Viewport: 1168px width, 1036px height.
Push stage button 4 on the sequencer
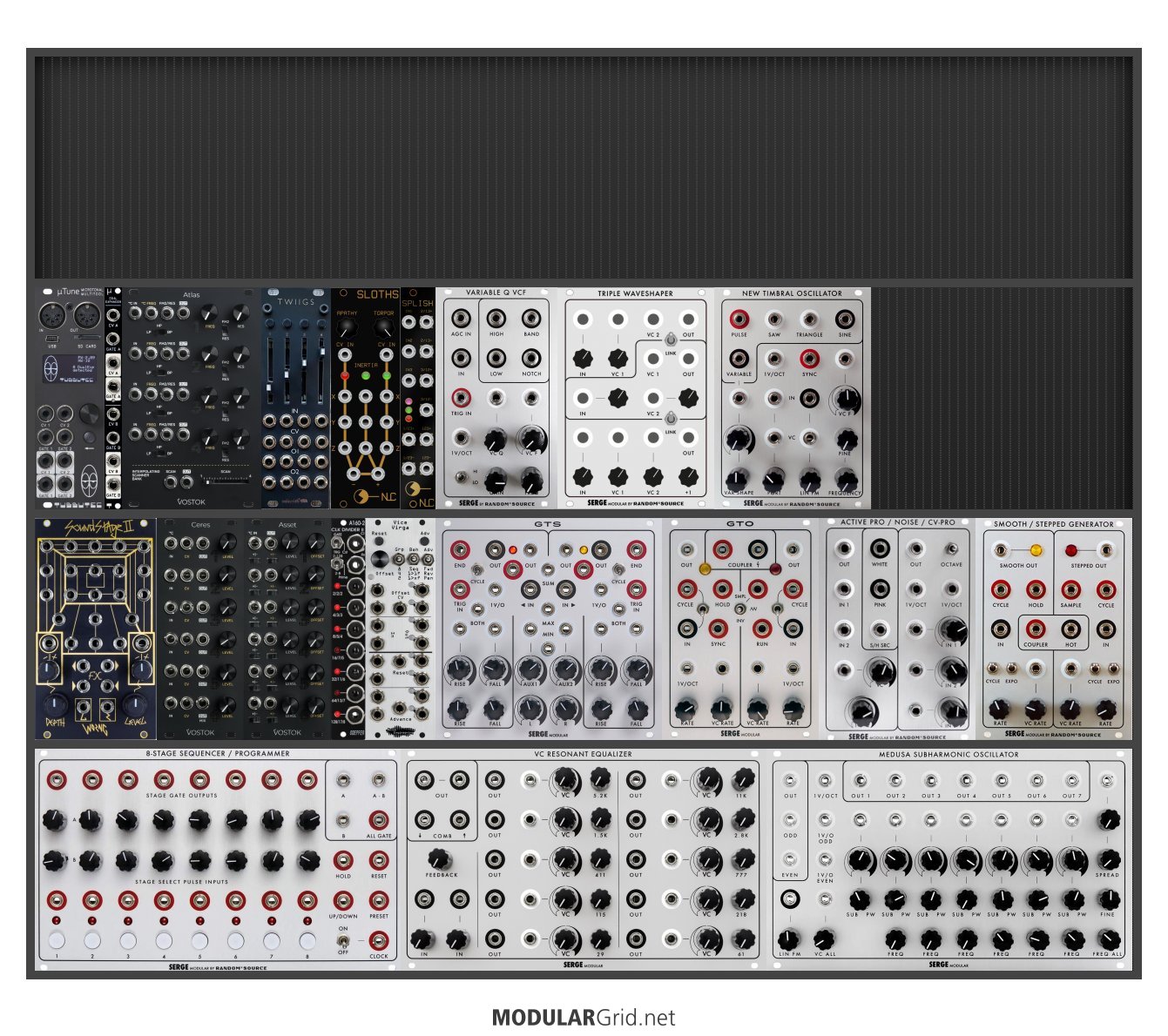(x=164, y=940)
